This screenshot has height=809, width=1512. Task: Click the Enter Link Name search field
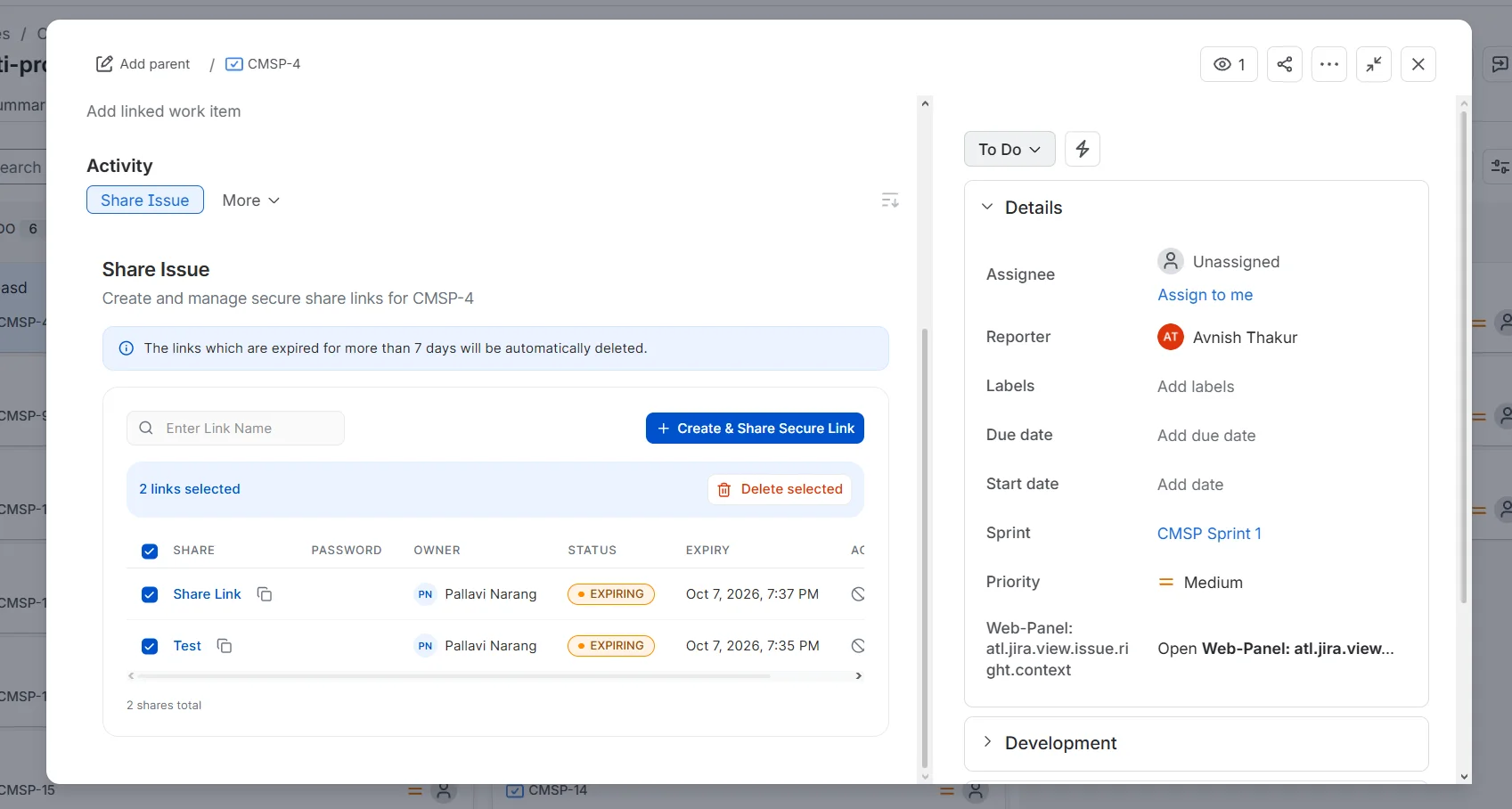tap(235, 429)
